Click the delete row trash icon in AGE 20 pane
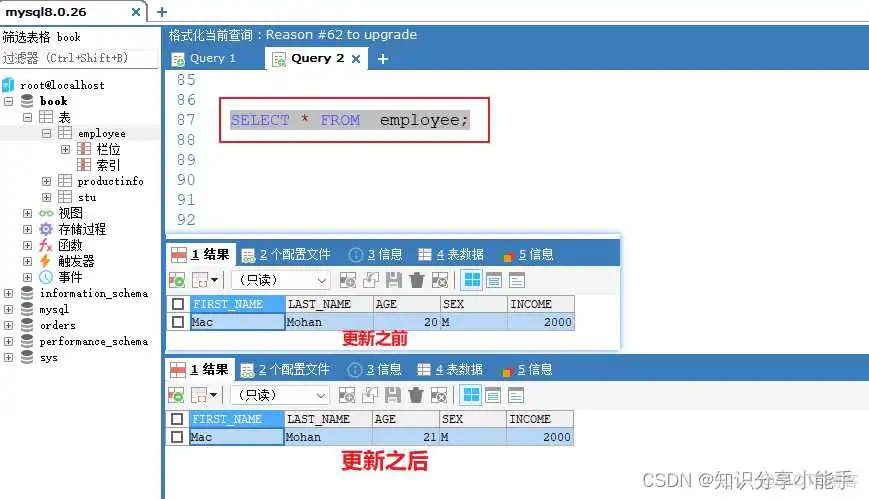 [x=417, y=281]
